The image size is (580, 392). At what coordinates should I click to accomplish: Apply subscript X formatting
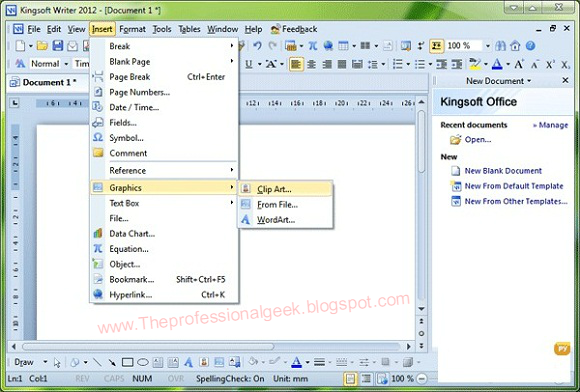(x=566, y=65)
